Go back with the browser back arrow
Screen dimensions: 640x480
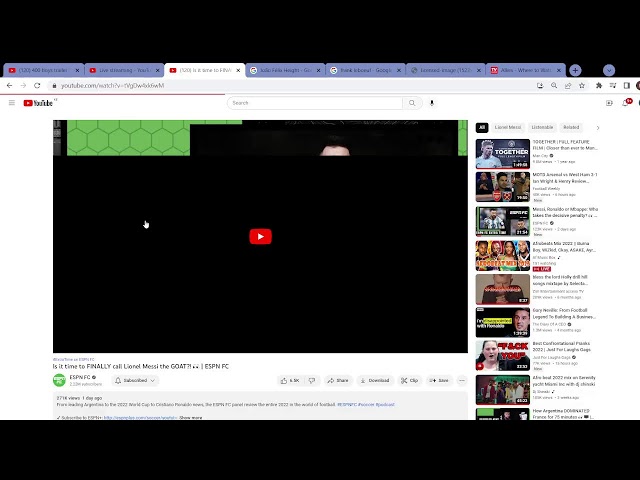pyautogui.click(x=9, y=85)
